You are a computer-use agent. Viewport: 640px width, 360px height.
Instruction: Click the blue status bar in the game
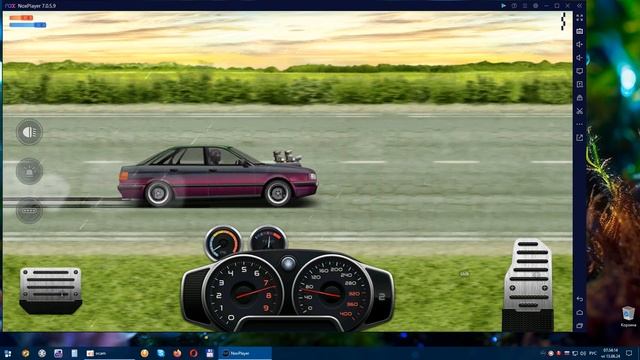pyautogui.click(x=28, y=25)
